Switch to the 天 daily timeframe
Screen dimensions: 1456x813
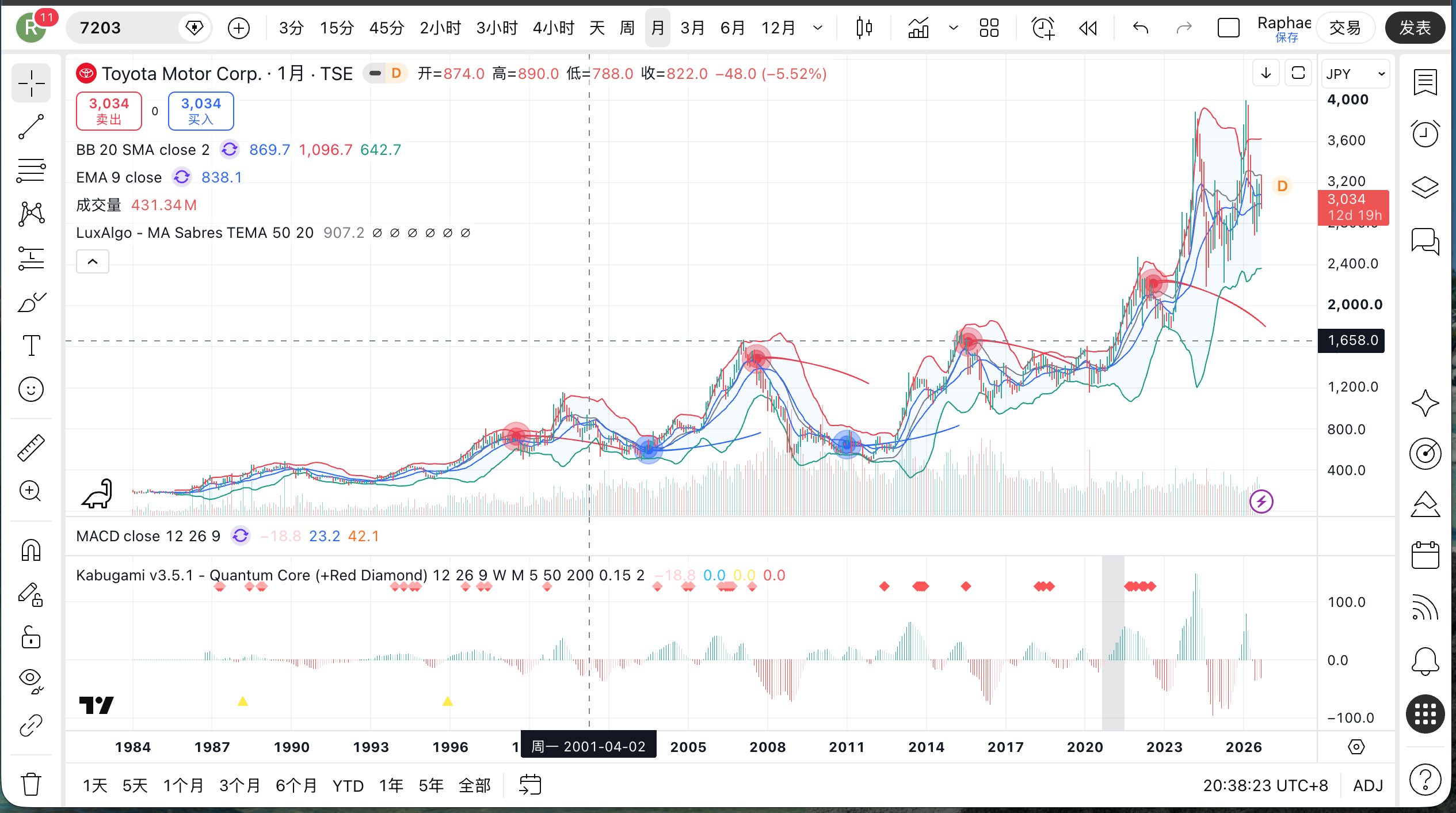point(597,28)
